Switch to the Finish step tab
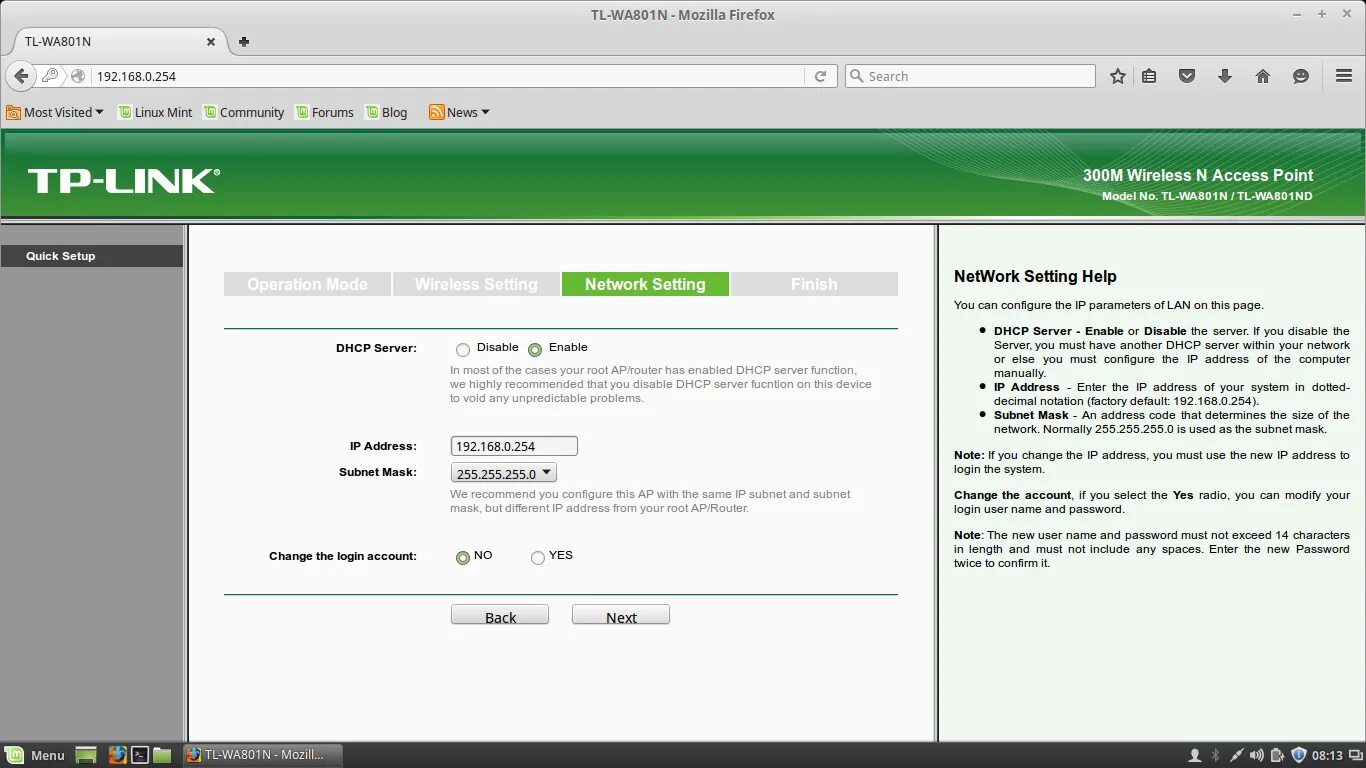The image size is (1366, 768). click(814, 284)
